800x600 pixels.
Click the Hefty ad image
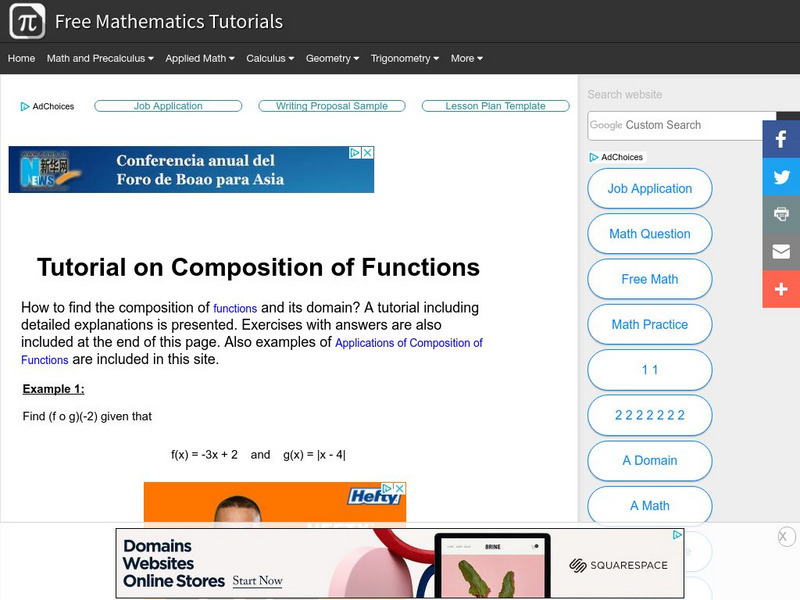pyautogui.click(x=274, y=503)
